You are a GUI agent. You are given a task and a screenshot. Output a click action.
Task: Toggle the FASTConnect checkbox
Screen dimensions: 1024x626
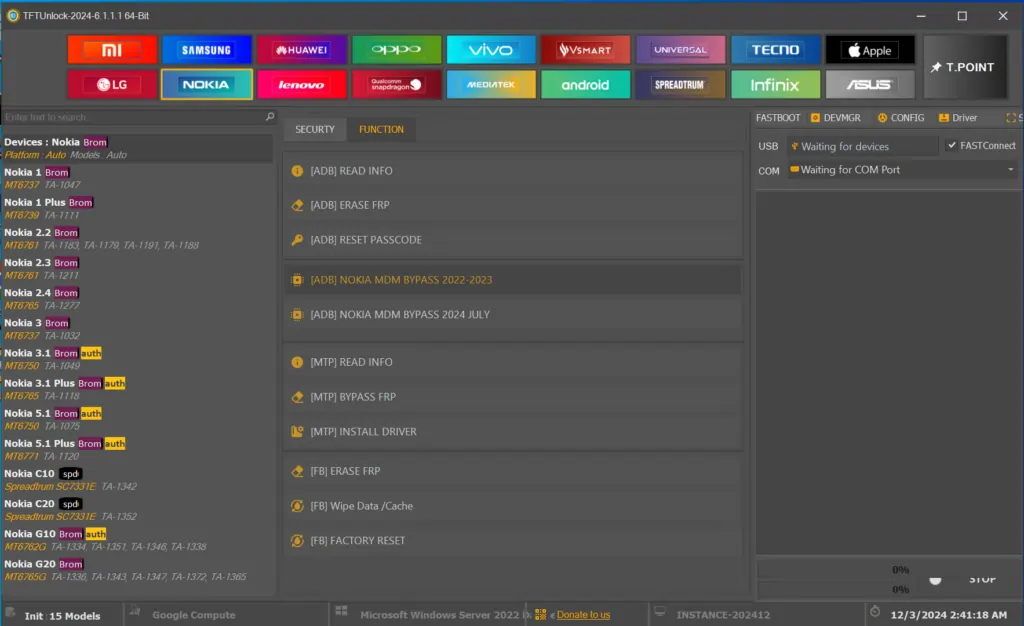[x=951, y=146]
